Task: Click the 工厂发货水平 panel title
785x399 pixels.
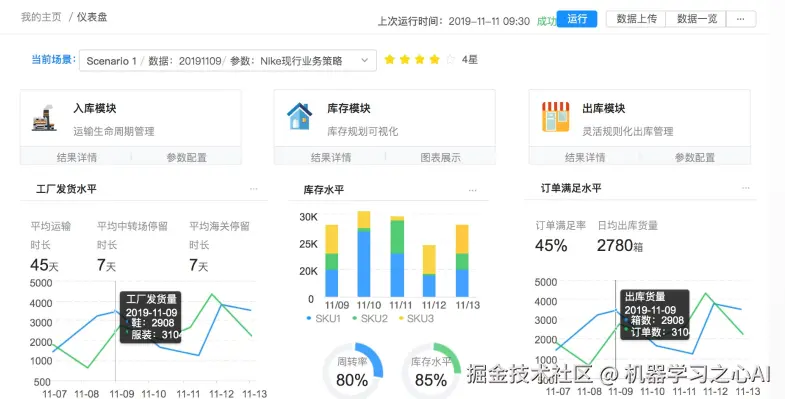Action: tap(66, 189)
